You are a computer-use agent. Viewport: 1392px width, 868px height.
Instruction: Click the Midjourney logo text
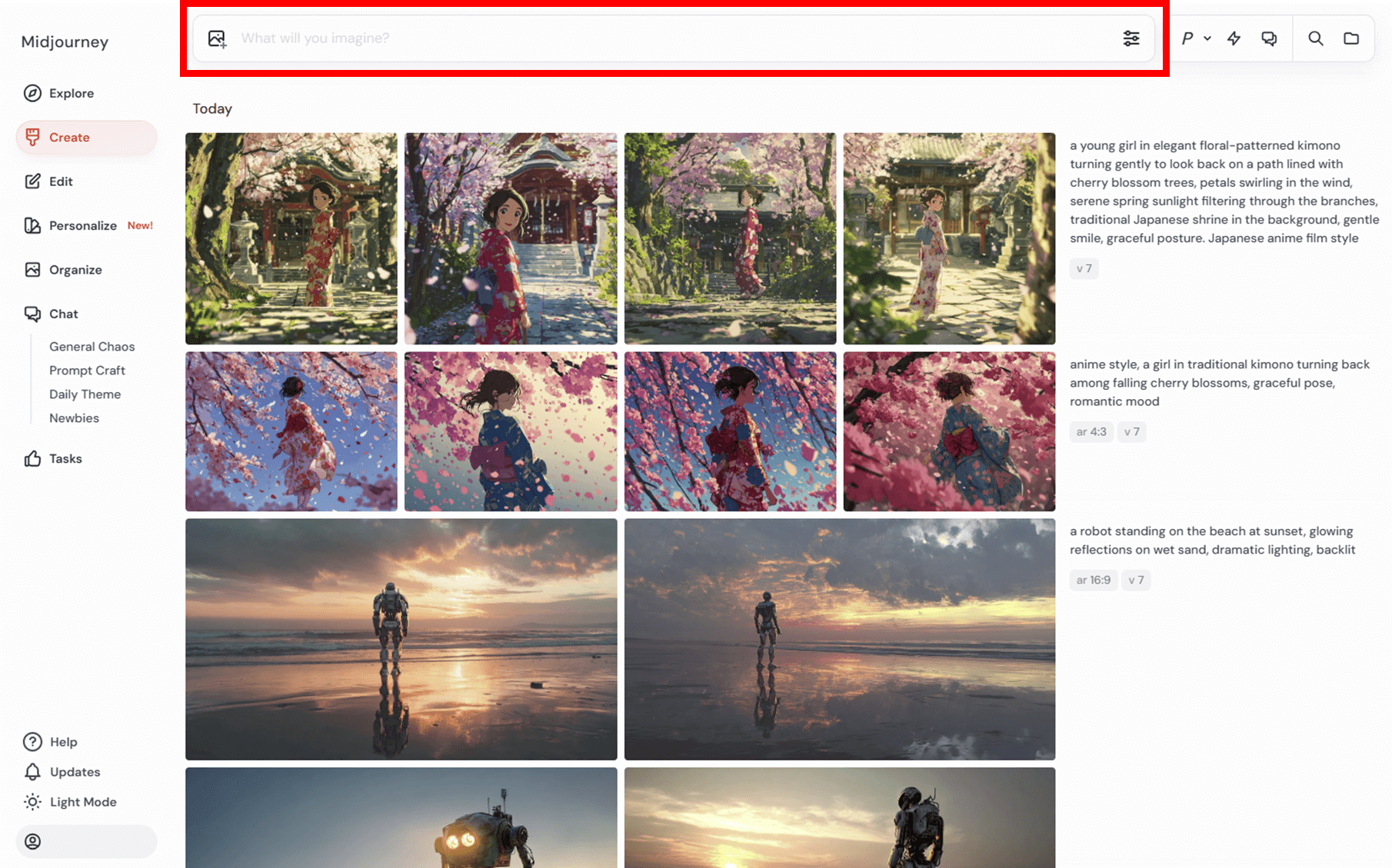65,42
